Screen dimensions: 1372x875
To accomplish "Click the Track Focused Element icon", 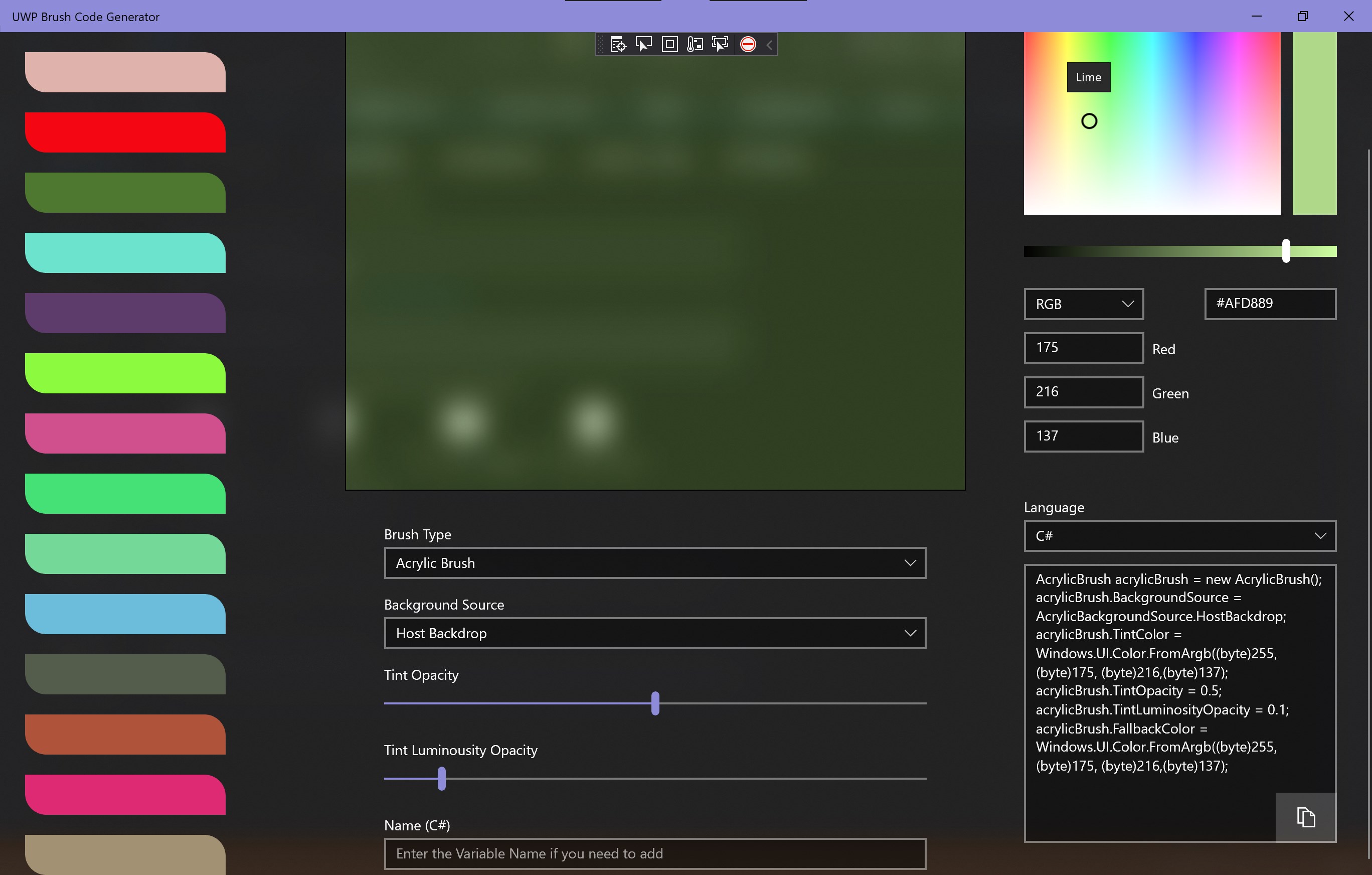I will [720, 45].
